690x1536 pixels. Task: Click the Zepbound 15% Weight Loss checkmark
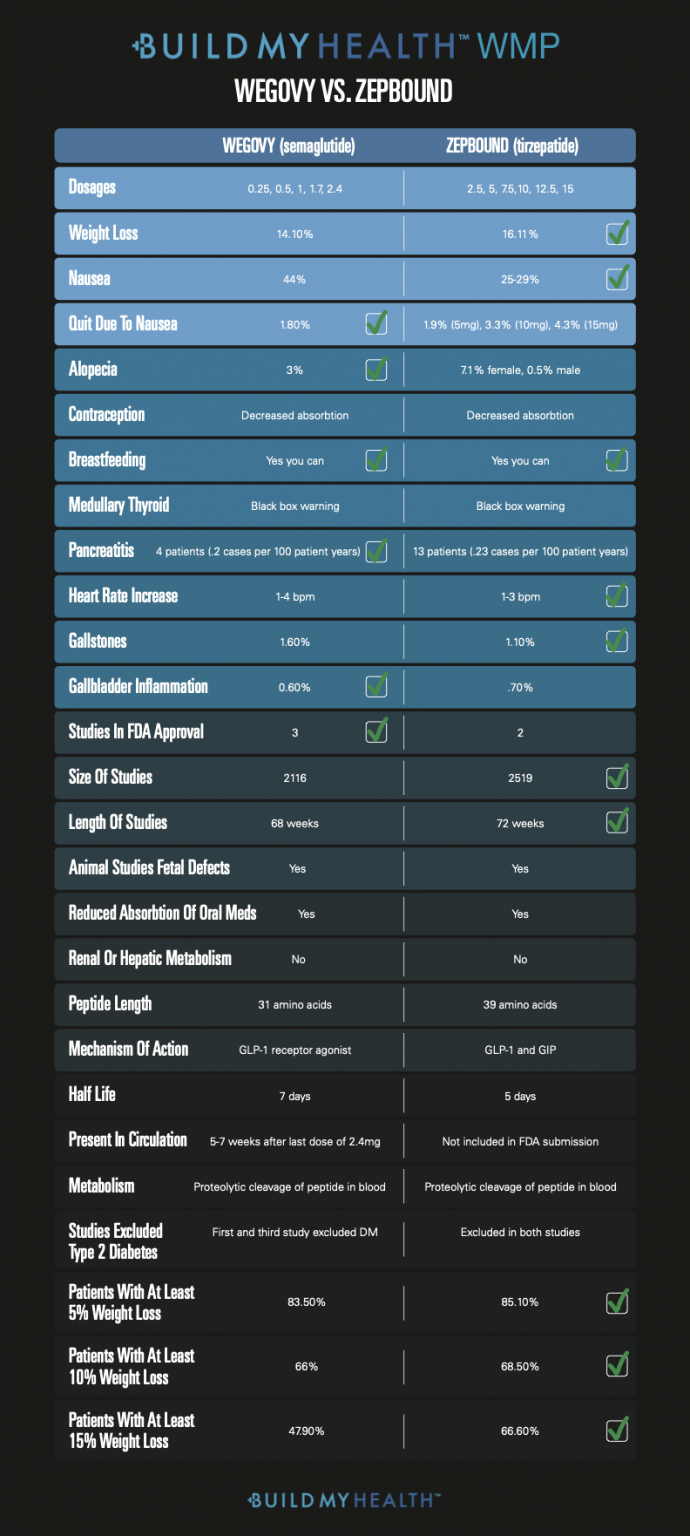(x=618, y=1430)
